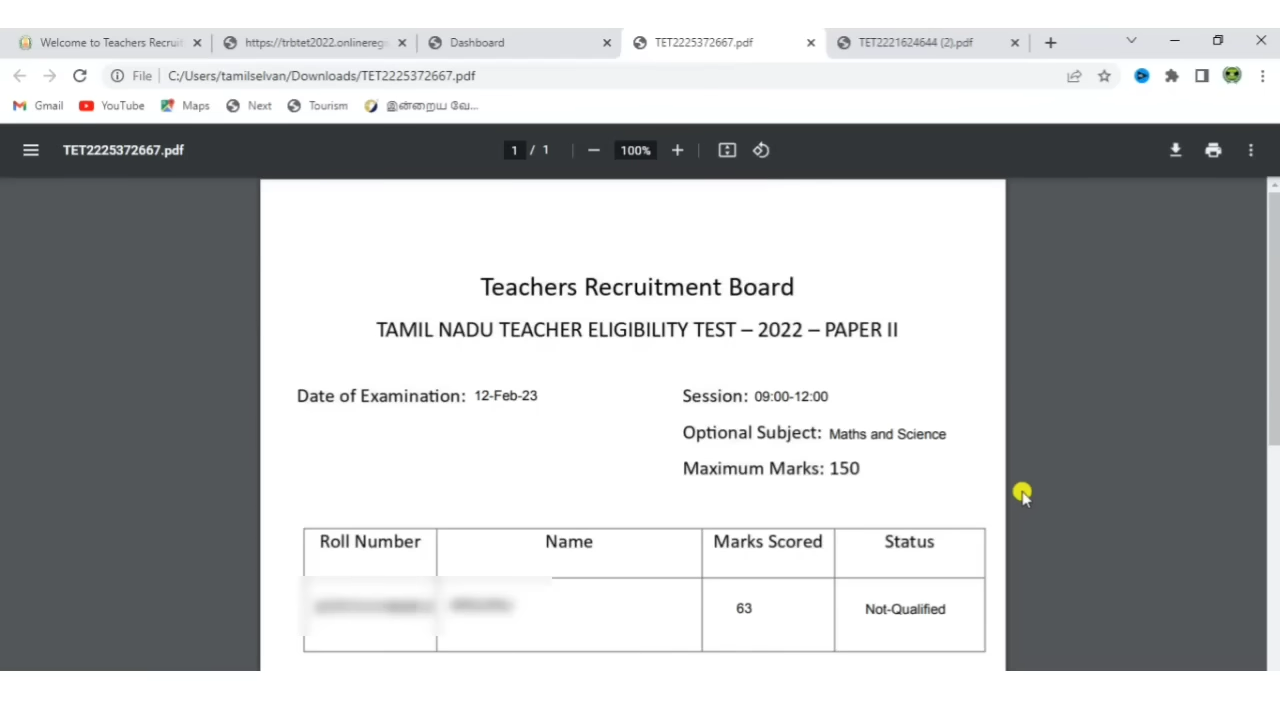
Task: Open the Next bookmark
Action: click(x=249, y=106)
